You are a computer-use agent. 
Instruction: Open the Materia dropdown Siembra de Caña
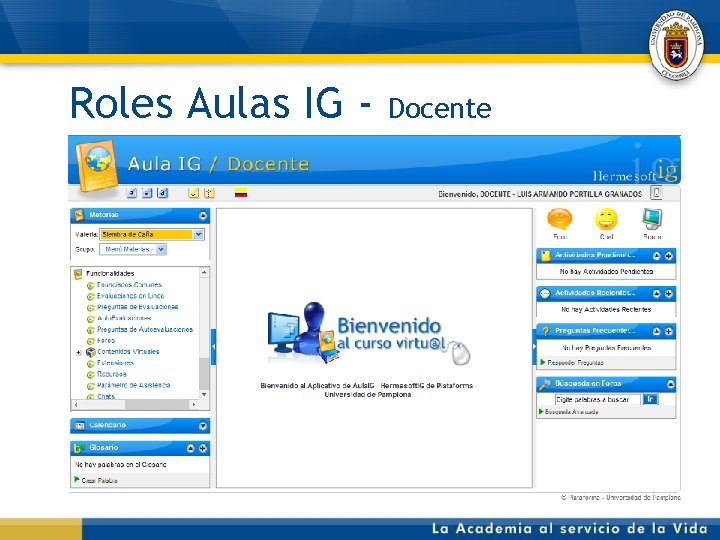click(x=152, y=234)
